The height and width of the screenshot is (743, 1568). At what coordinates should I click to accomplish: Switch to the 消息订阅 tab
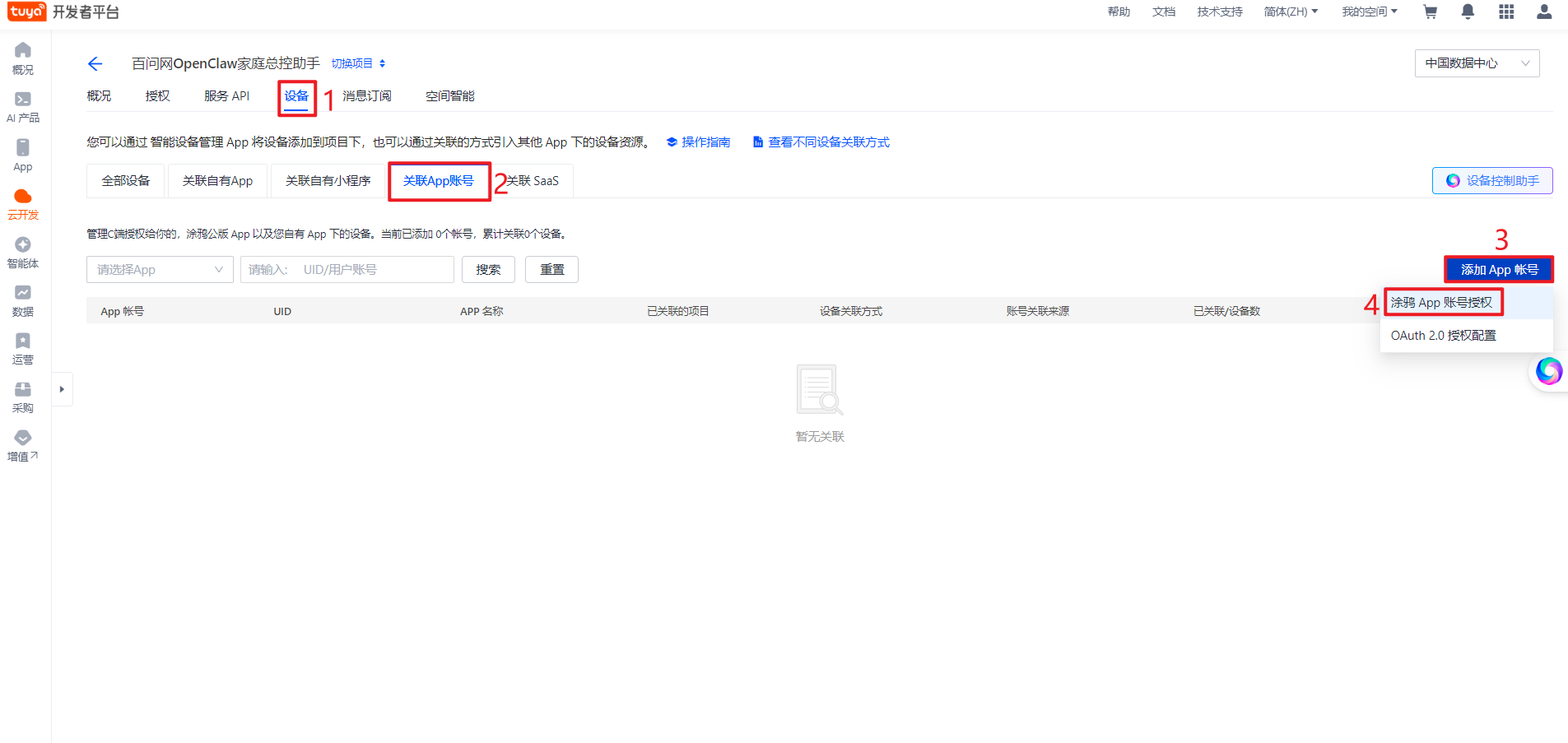tap(367, 96)
